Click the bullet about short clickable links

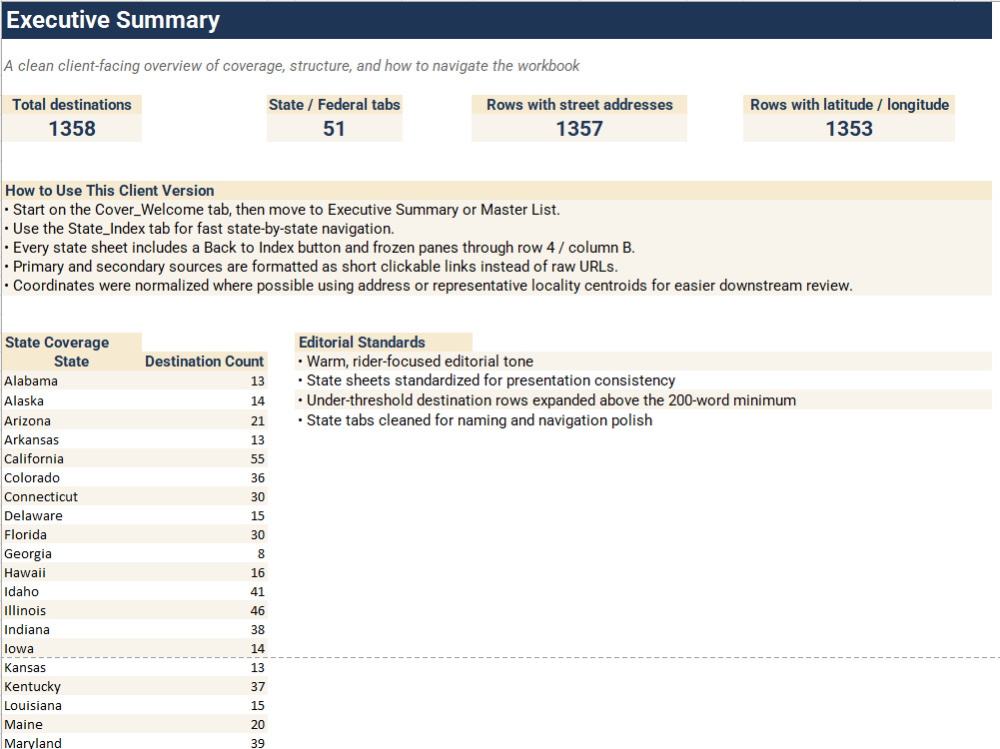click(x=496, y=266)
